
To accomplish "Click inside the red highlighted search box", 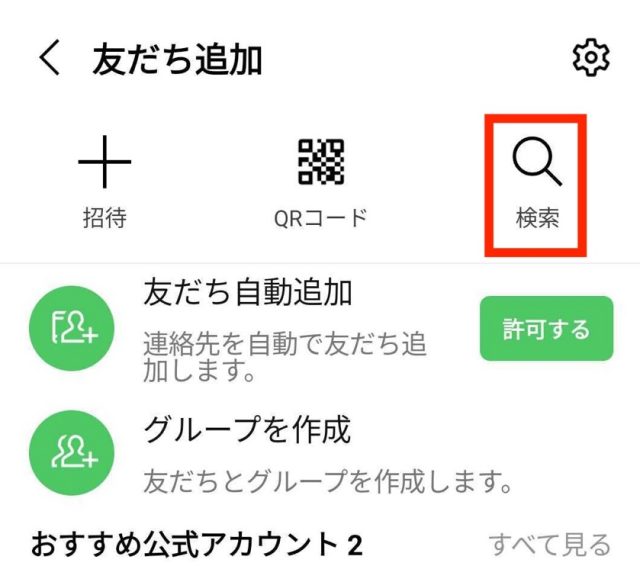I will 536,186.
